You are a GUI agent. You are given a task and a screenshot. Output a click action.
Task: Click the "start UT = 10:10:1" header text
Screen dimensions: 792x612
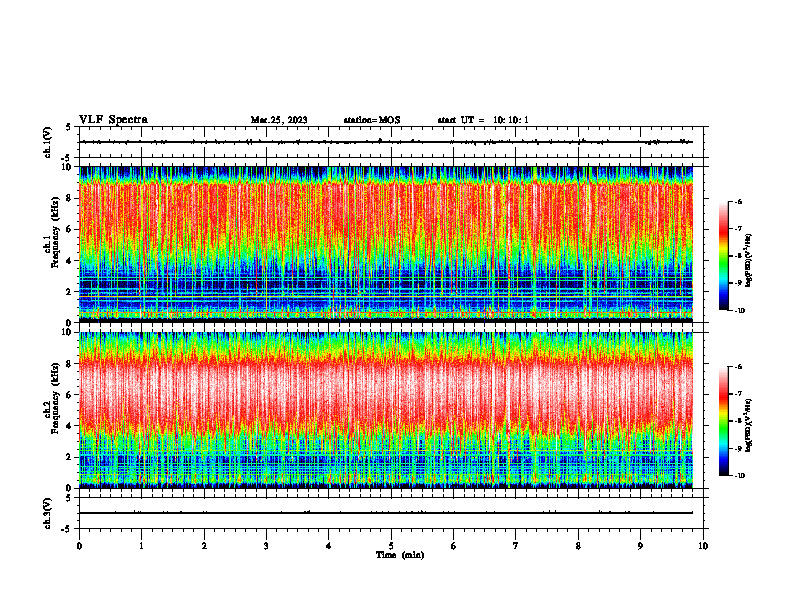483,120
